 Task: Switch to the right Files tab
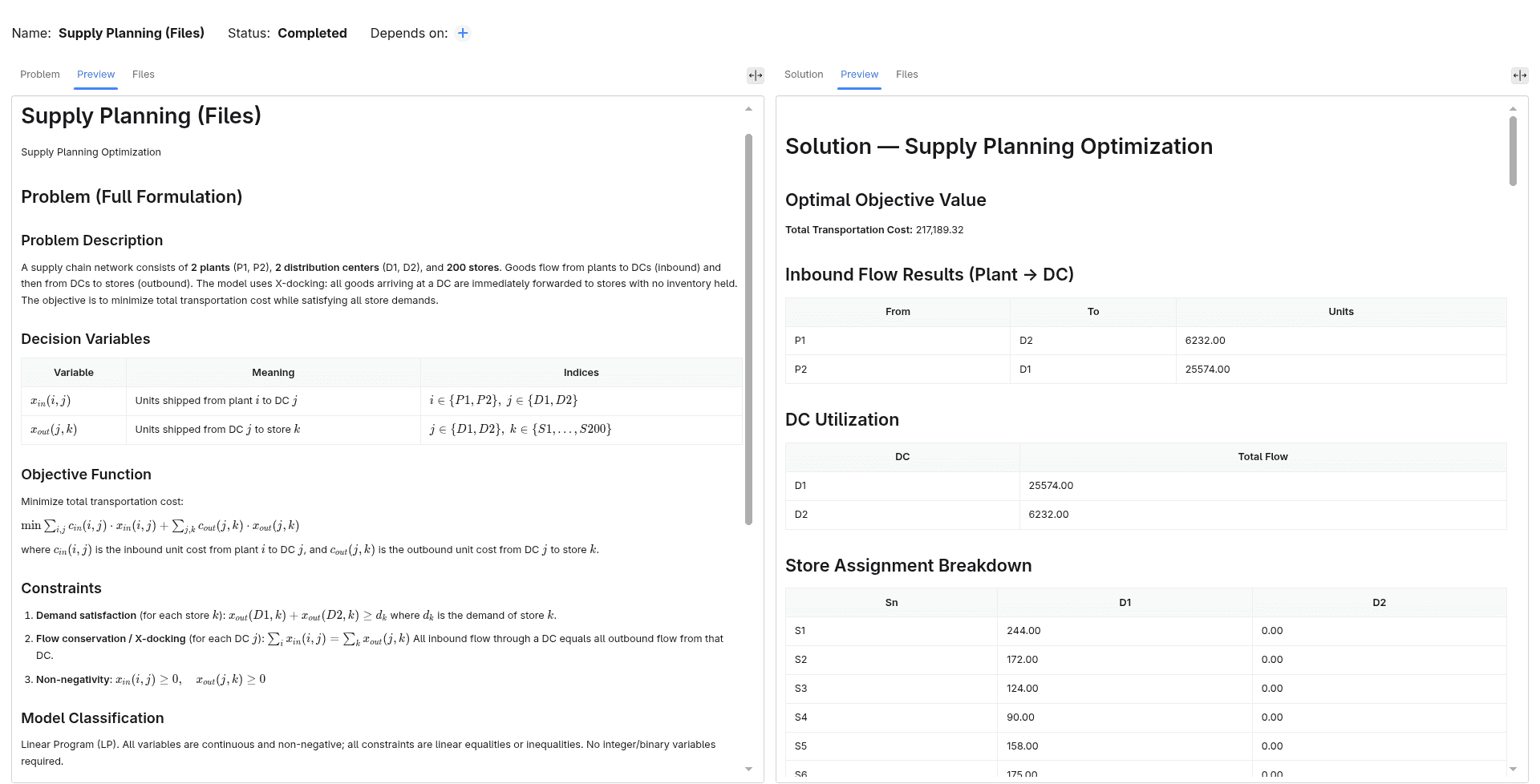907,75
